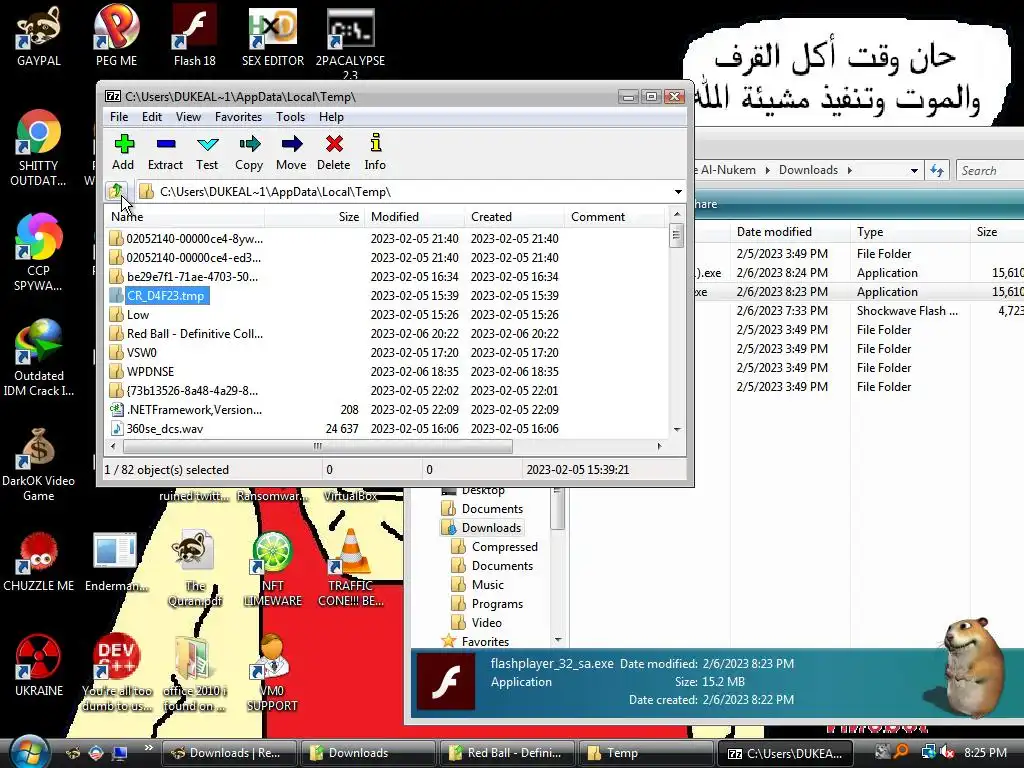The image size is (1024, 768).
Task: Open the View menu
Action: tap(188, 117)
